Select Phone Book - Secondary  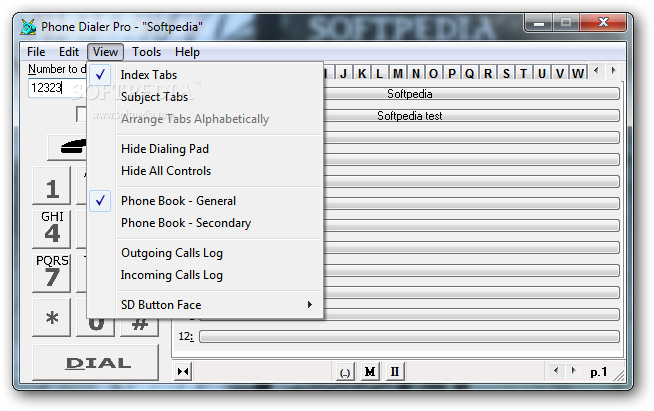point(205,223)
